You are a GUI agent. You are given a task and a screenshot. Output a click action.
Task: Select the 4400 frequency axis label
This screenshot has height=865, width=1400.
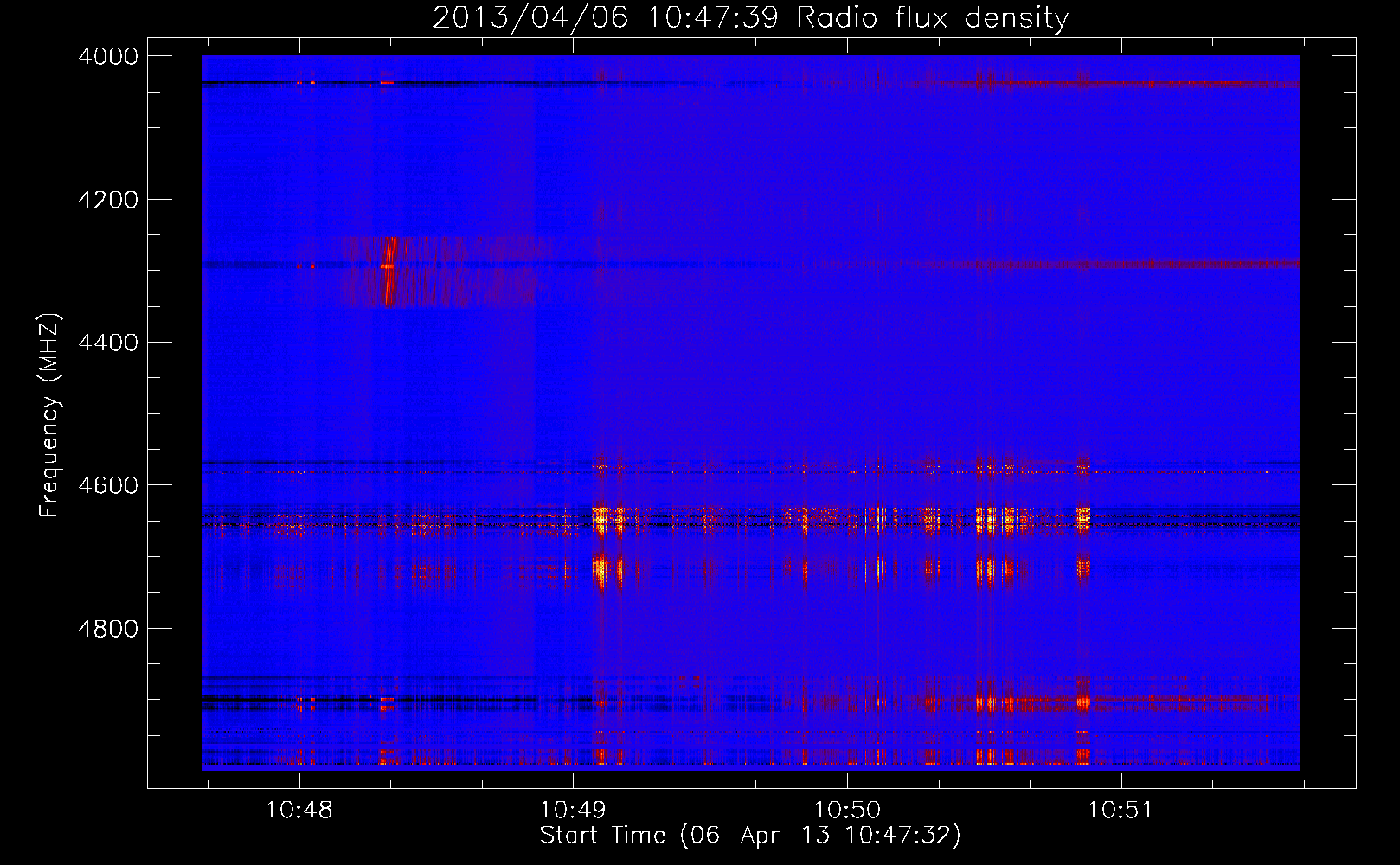click(108, 343)
